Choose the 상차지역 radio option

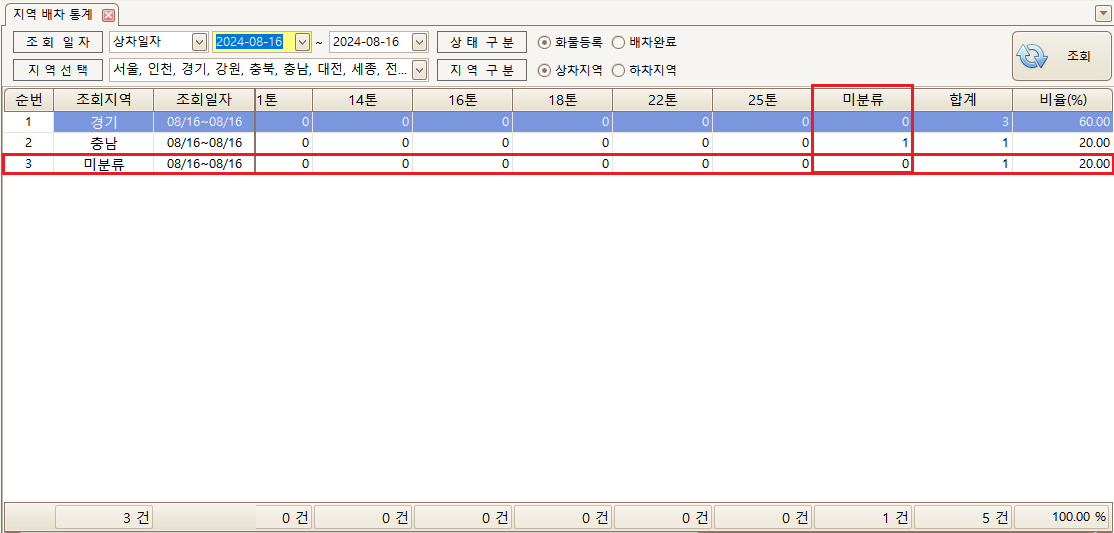point(544,70)
